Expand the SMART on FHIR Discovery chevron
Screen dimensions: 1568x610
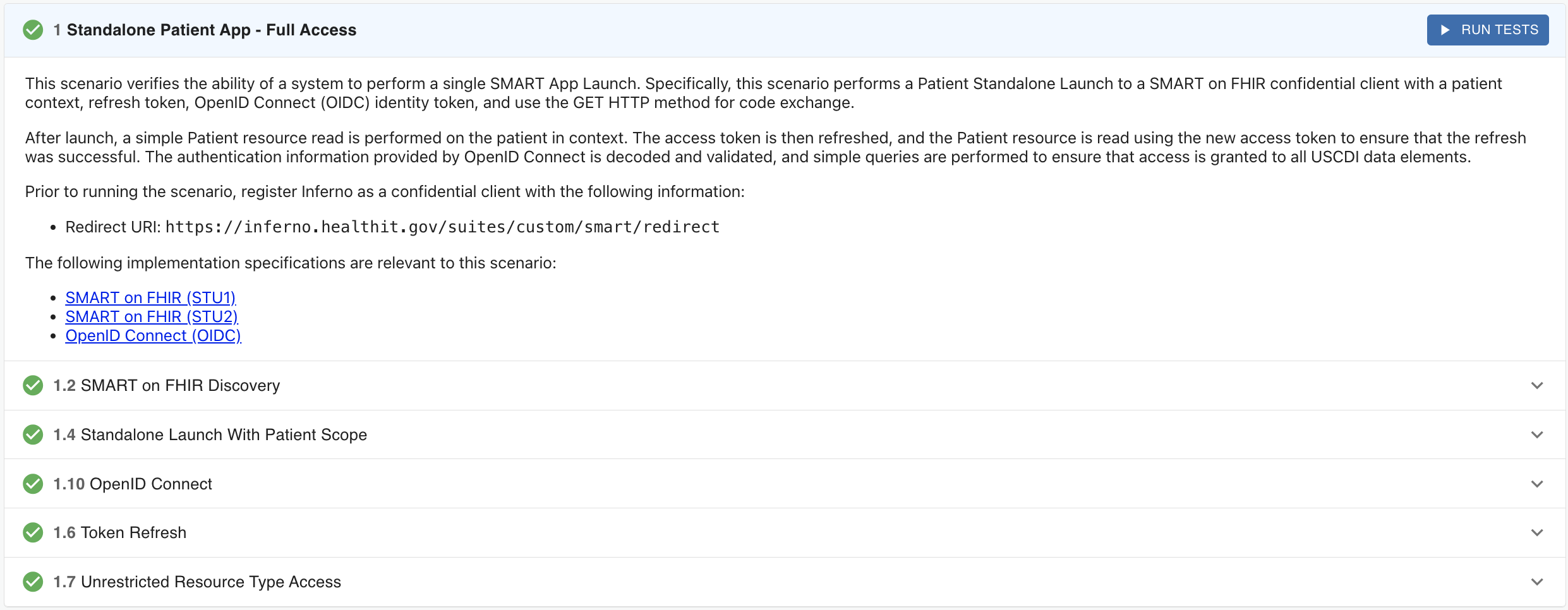pos(1537,385)
